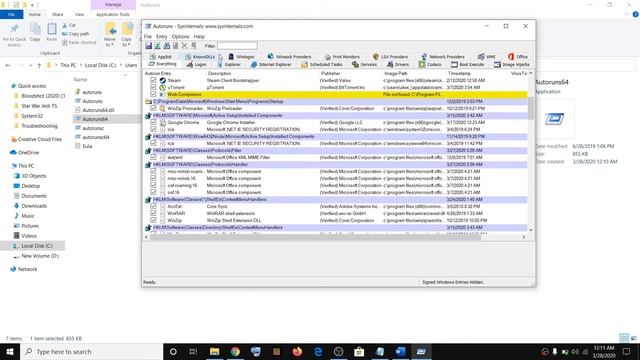Viewport: 640px width, 360px height.
Task: Switch Explorer to large icons view
Action: [x=634, y=338]
